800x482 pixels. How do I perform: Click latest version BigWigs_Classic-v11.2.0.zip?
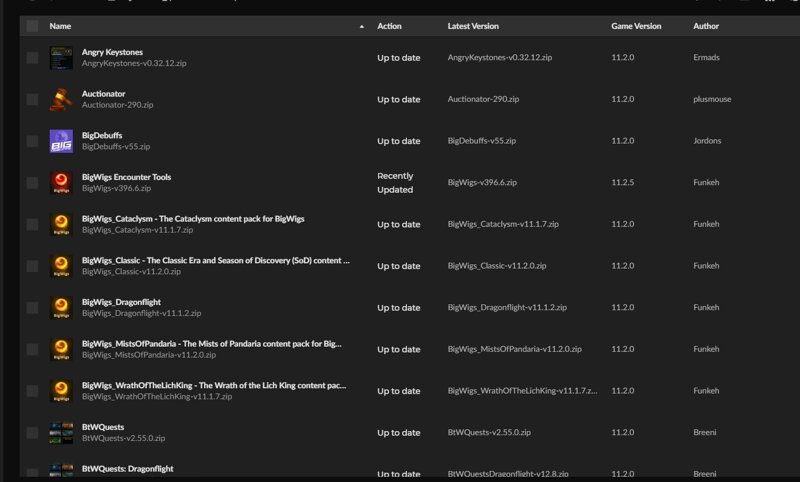497,266
